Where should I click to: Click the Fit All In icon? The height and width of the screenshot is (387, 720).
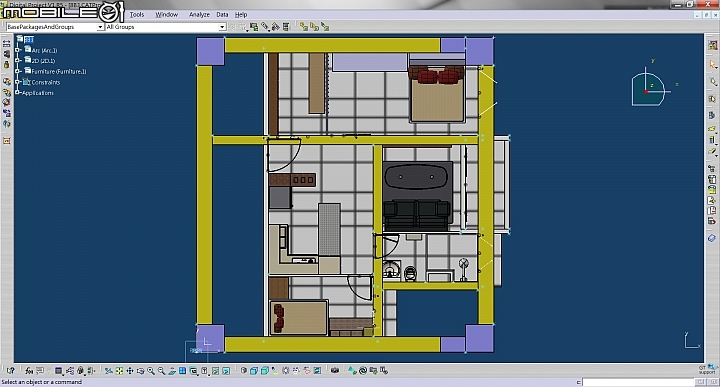pos(119,370)
